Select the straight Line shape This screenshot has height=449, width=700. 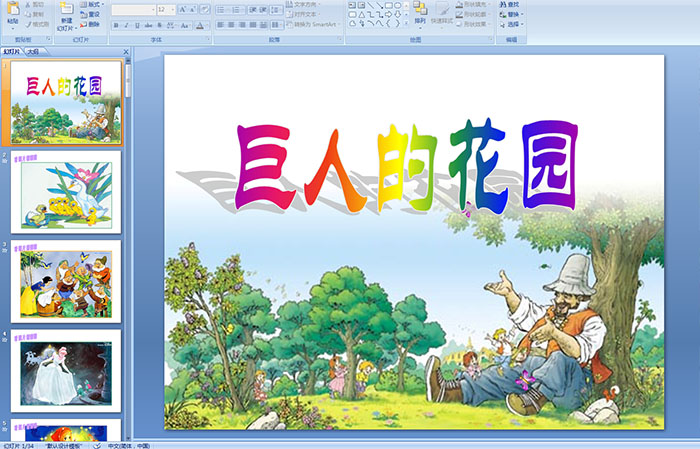point(371,5)
